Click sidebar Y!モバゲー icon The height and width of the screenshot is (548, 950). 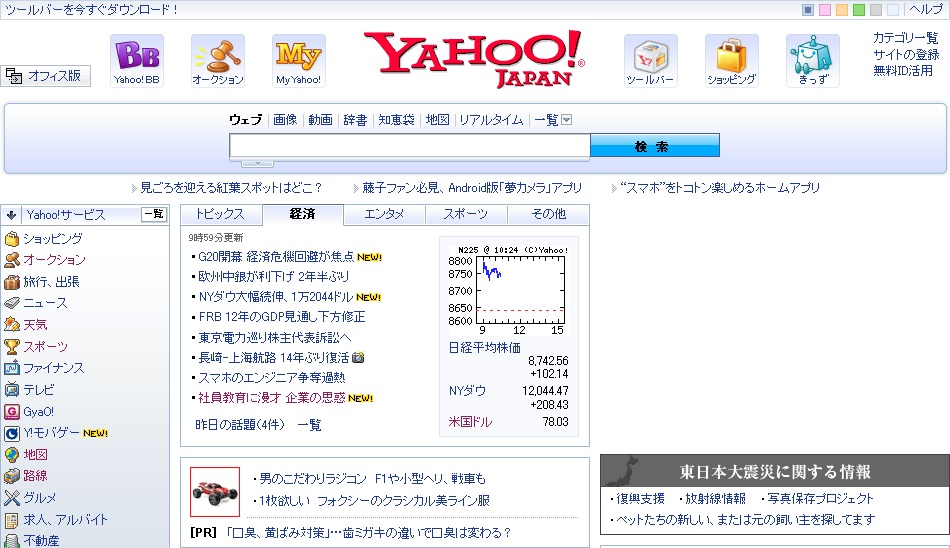pos(12,433)
